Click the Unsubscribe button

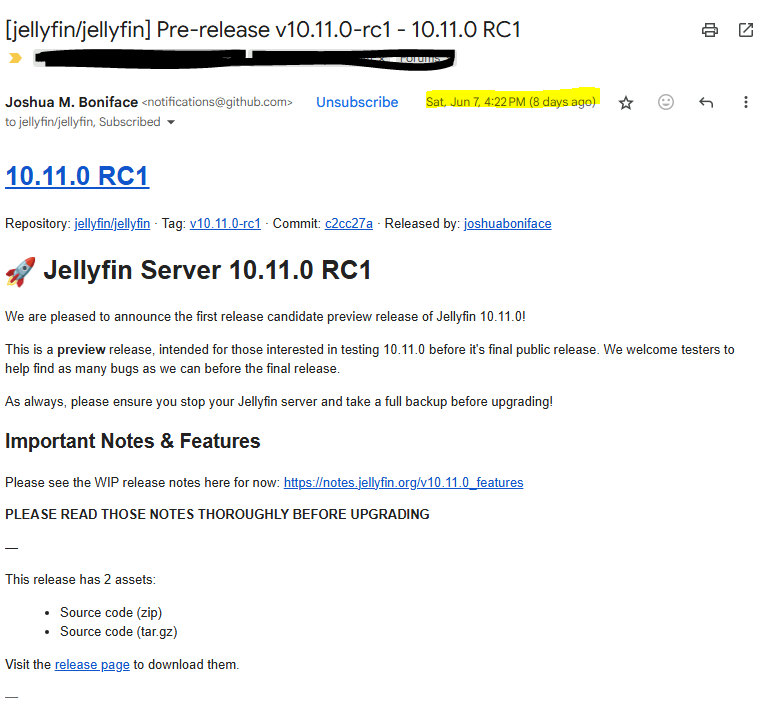point(357,102)
